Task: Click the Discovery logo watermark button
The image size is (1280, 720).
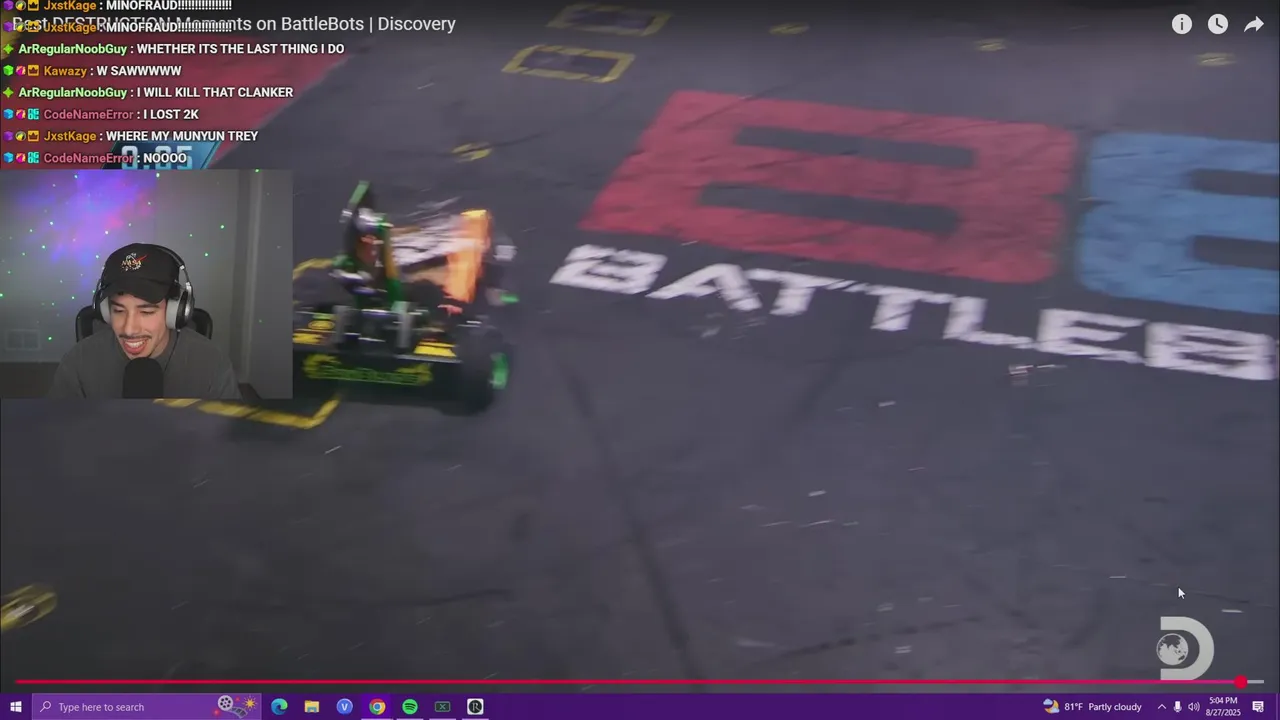Action: point(1186,649)
